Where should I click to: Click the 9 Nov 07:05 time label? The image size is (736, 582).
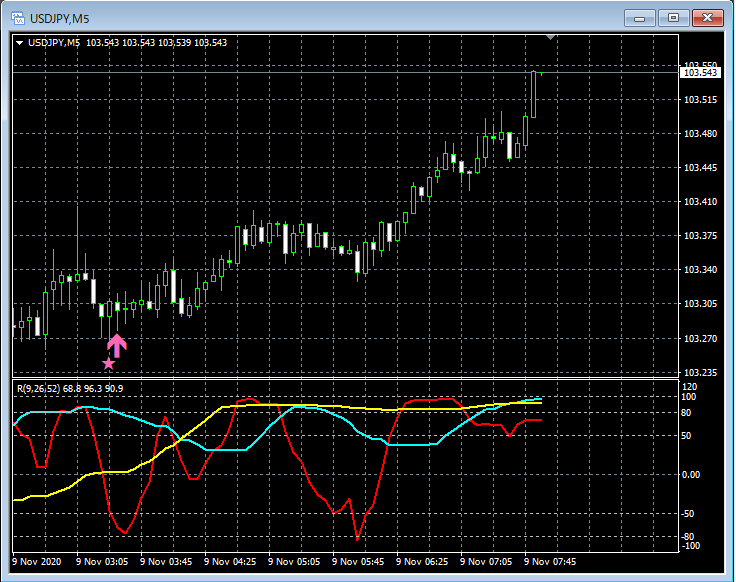486,562
